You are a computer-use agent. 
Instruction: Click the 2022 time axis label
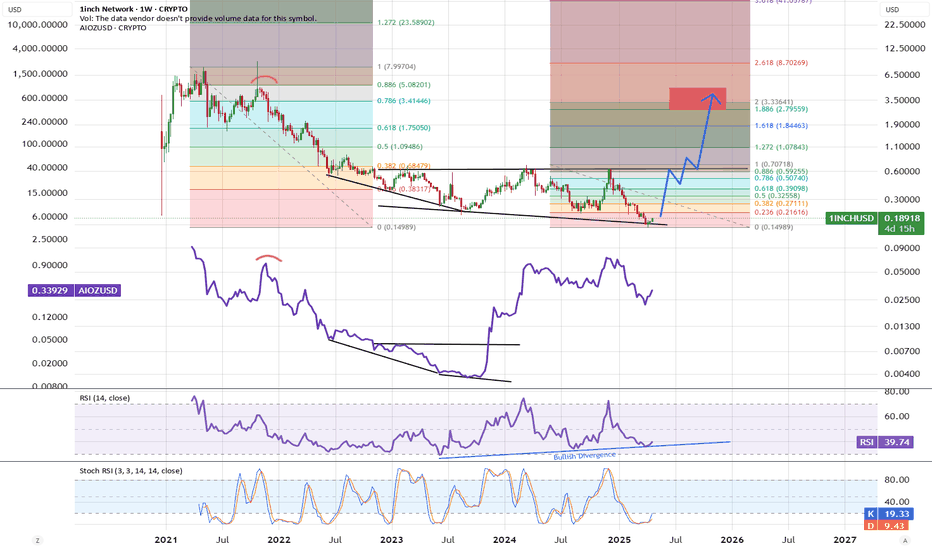[279, 540]
